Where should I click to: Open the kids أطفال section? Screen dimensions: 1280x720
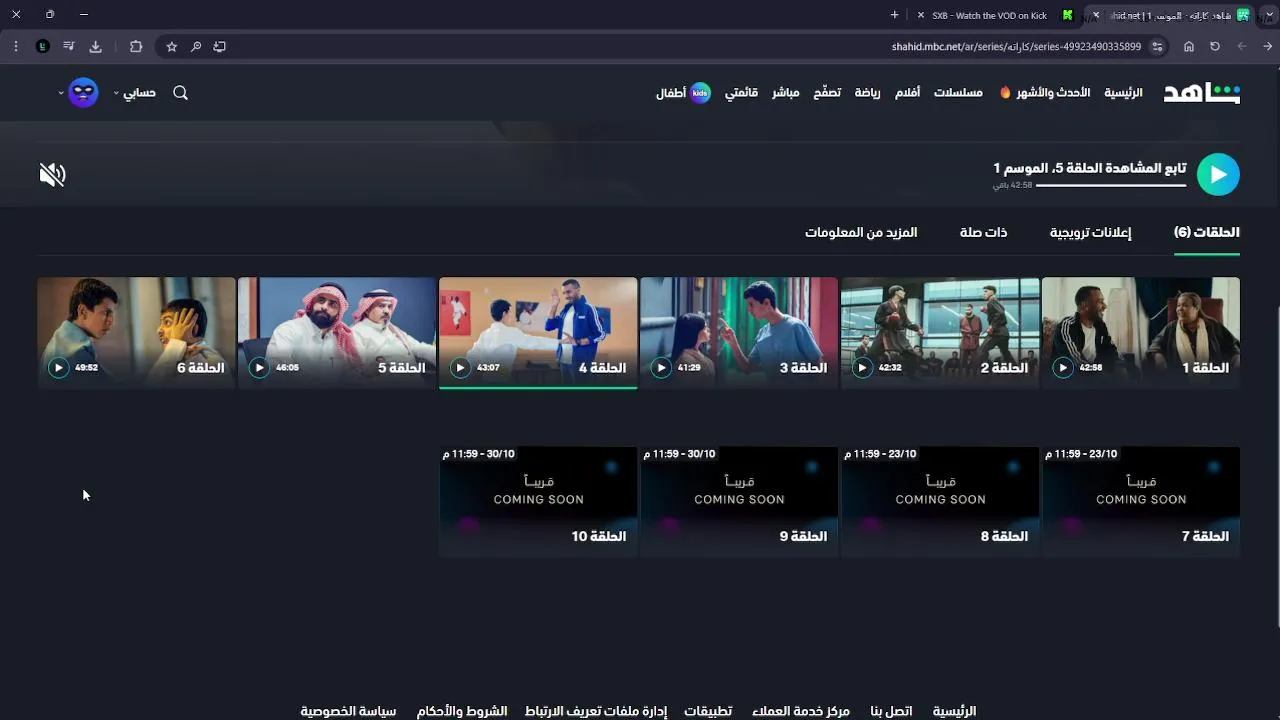[x=684, y=93]
